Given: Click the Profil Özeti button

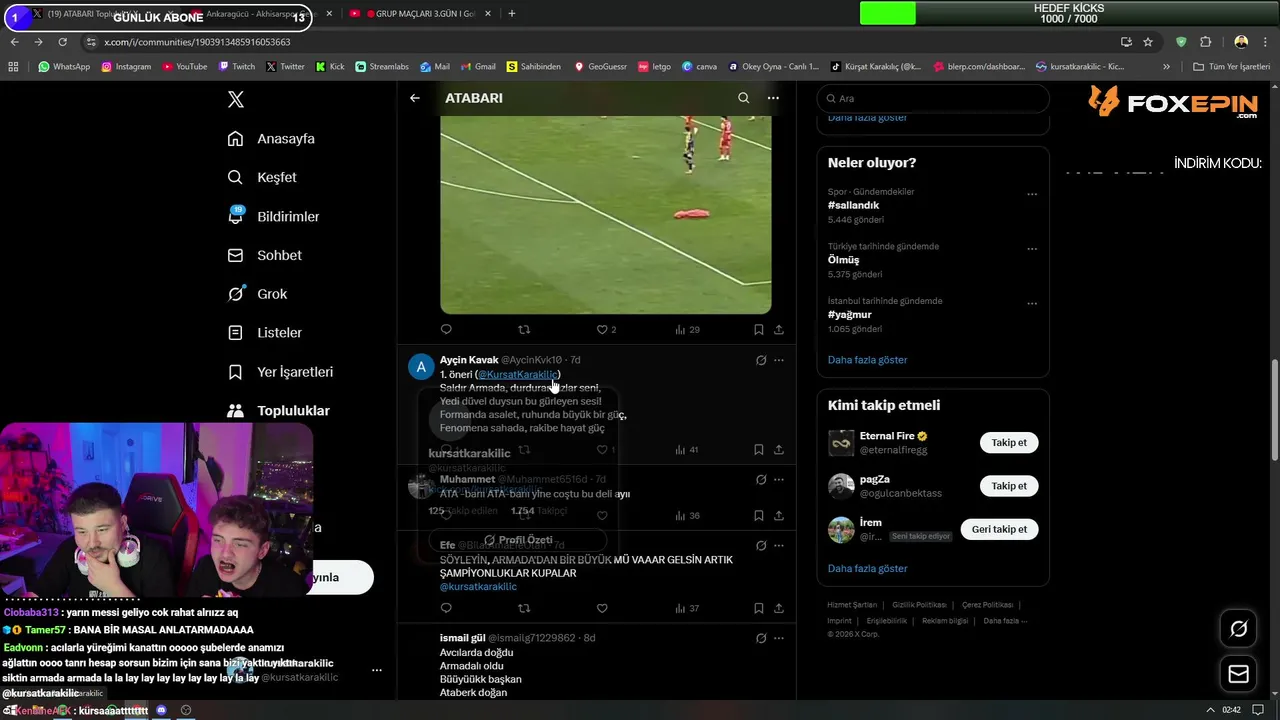Looking at the screenshot, I should [x=518, y=540].
